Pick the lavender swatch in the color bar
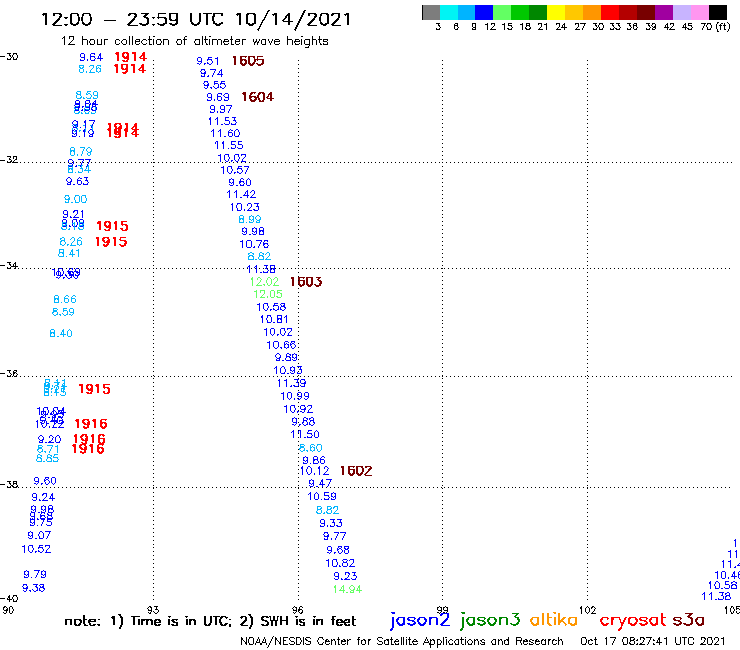The height and width of the screenshot is (650, 740). [682, 12]
